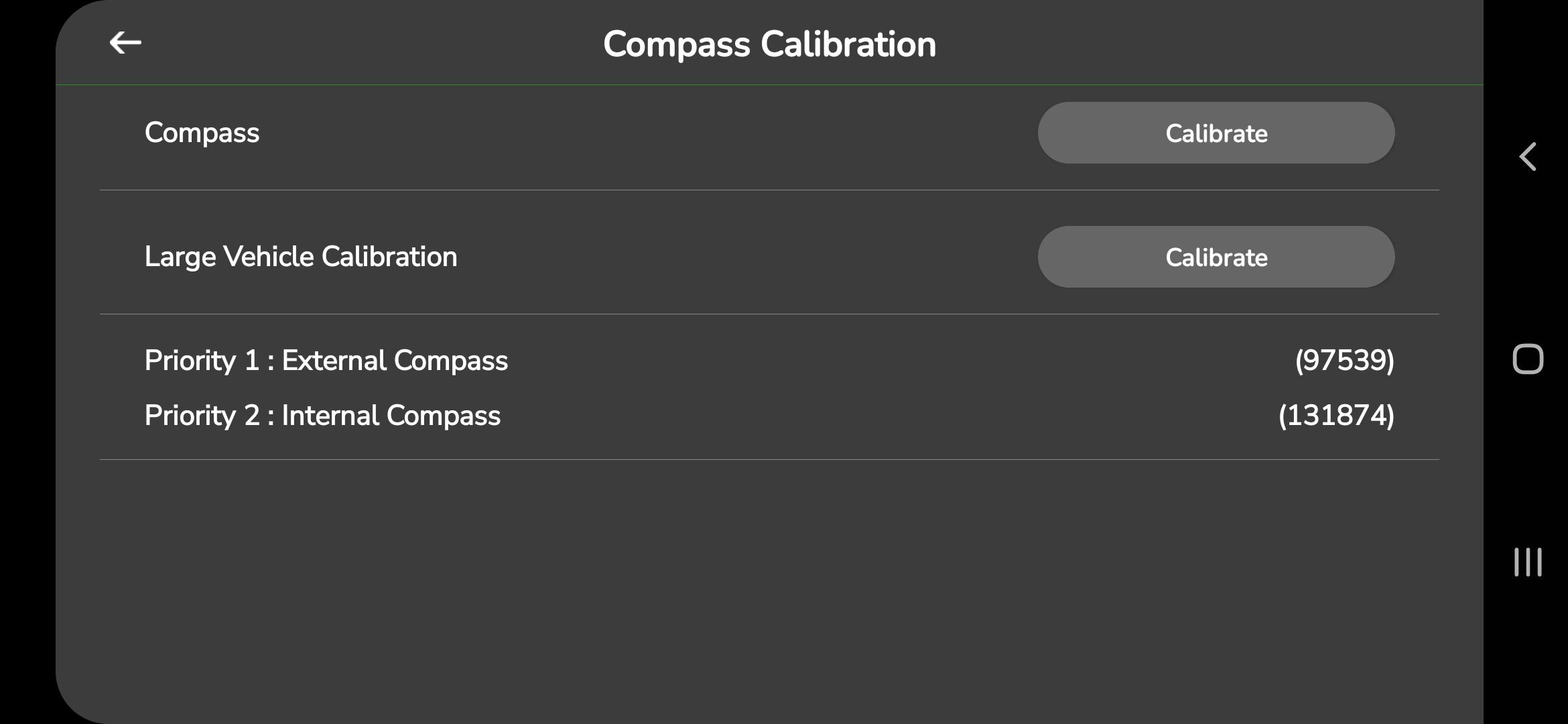Go back using the header arrow
Screen dimensions: 1568x724
point(125,43)
